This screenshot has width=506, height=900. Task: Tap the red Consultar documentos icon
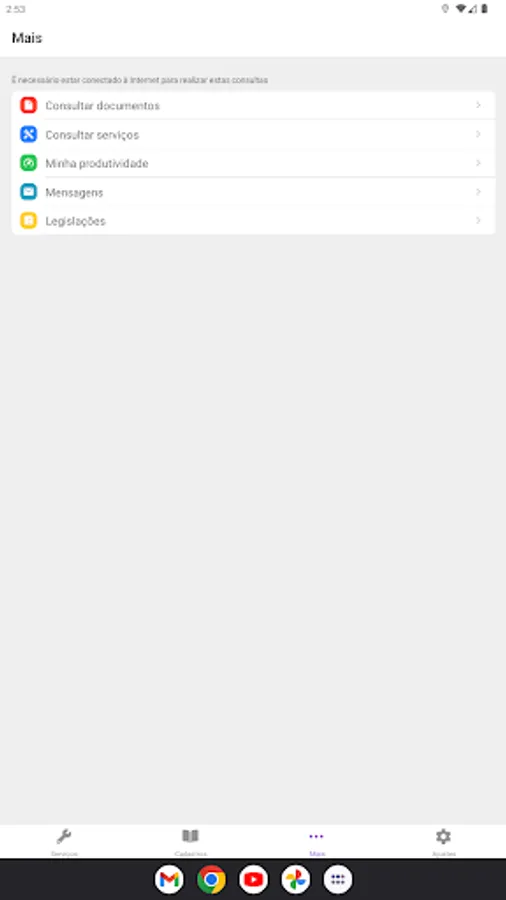[x=28, y=106]
